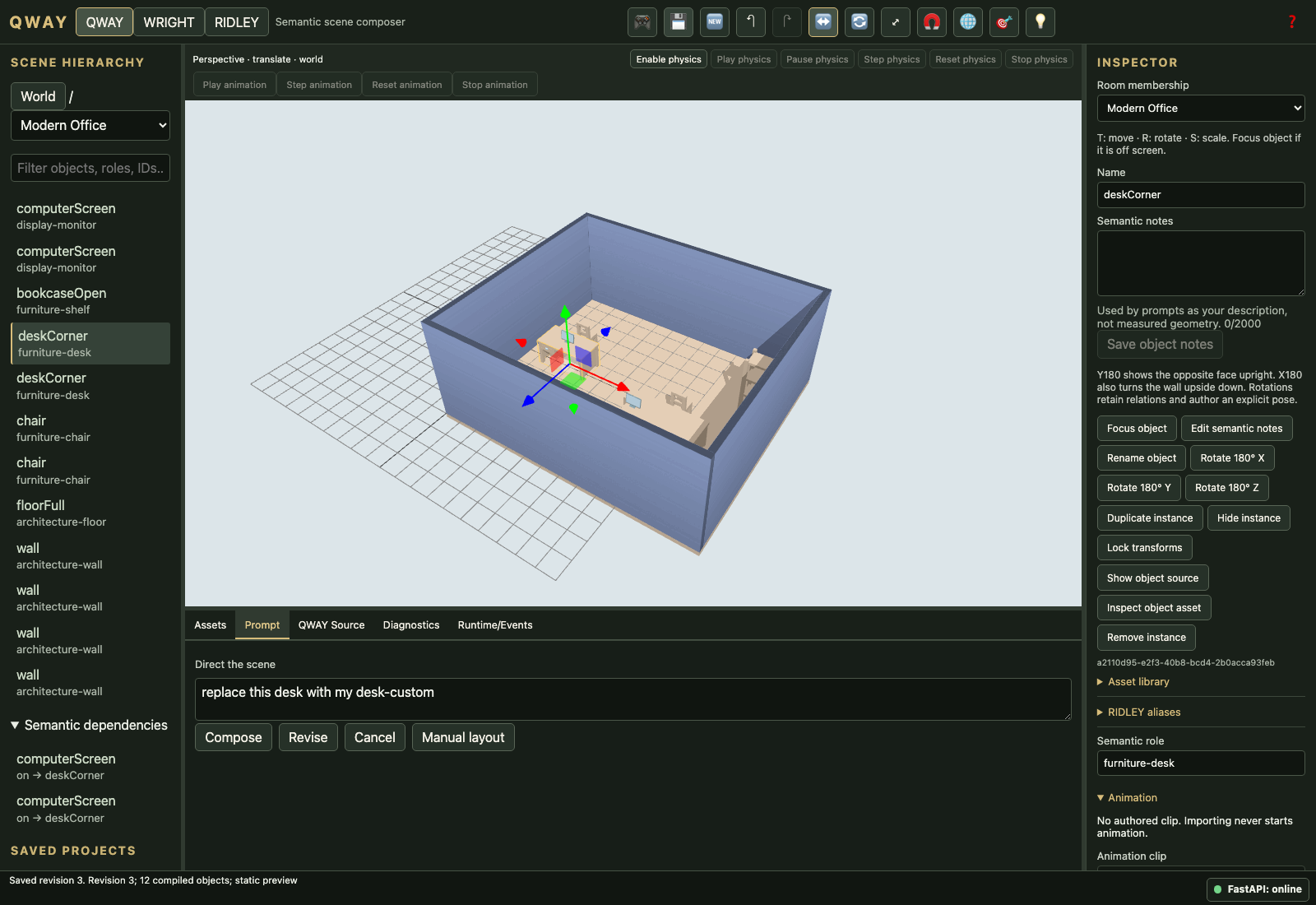The image size is (1316, 905).
Task: Click the undo arrow icon
Action: [x=751, y=22]
